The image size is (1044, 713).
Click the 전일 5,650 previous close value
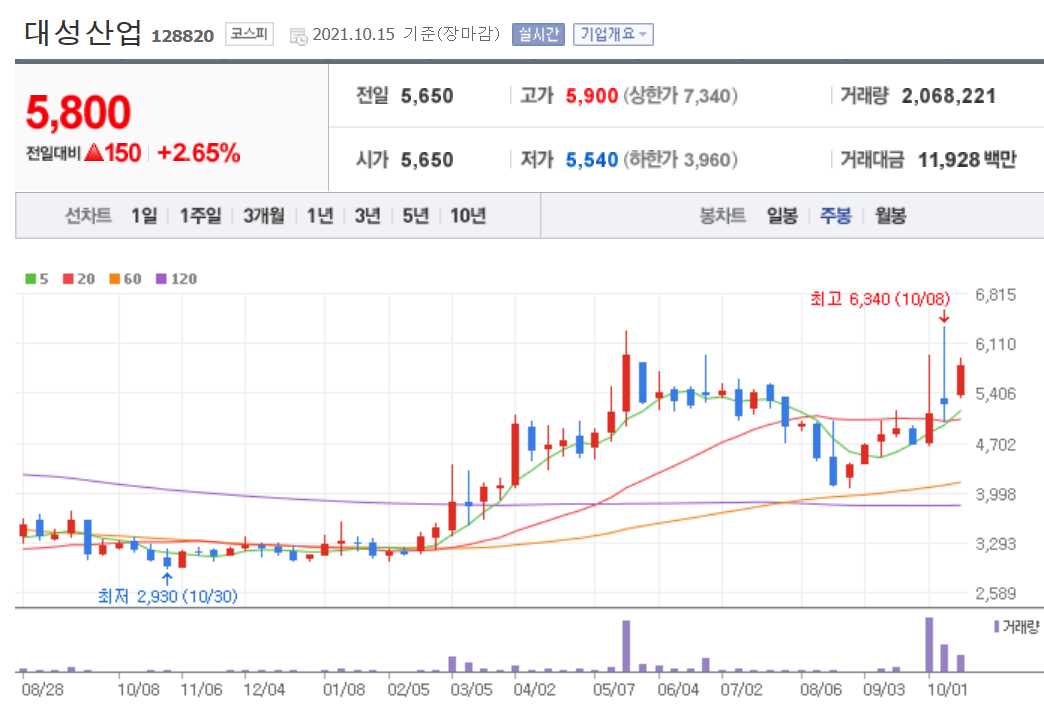427,96
